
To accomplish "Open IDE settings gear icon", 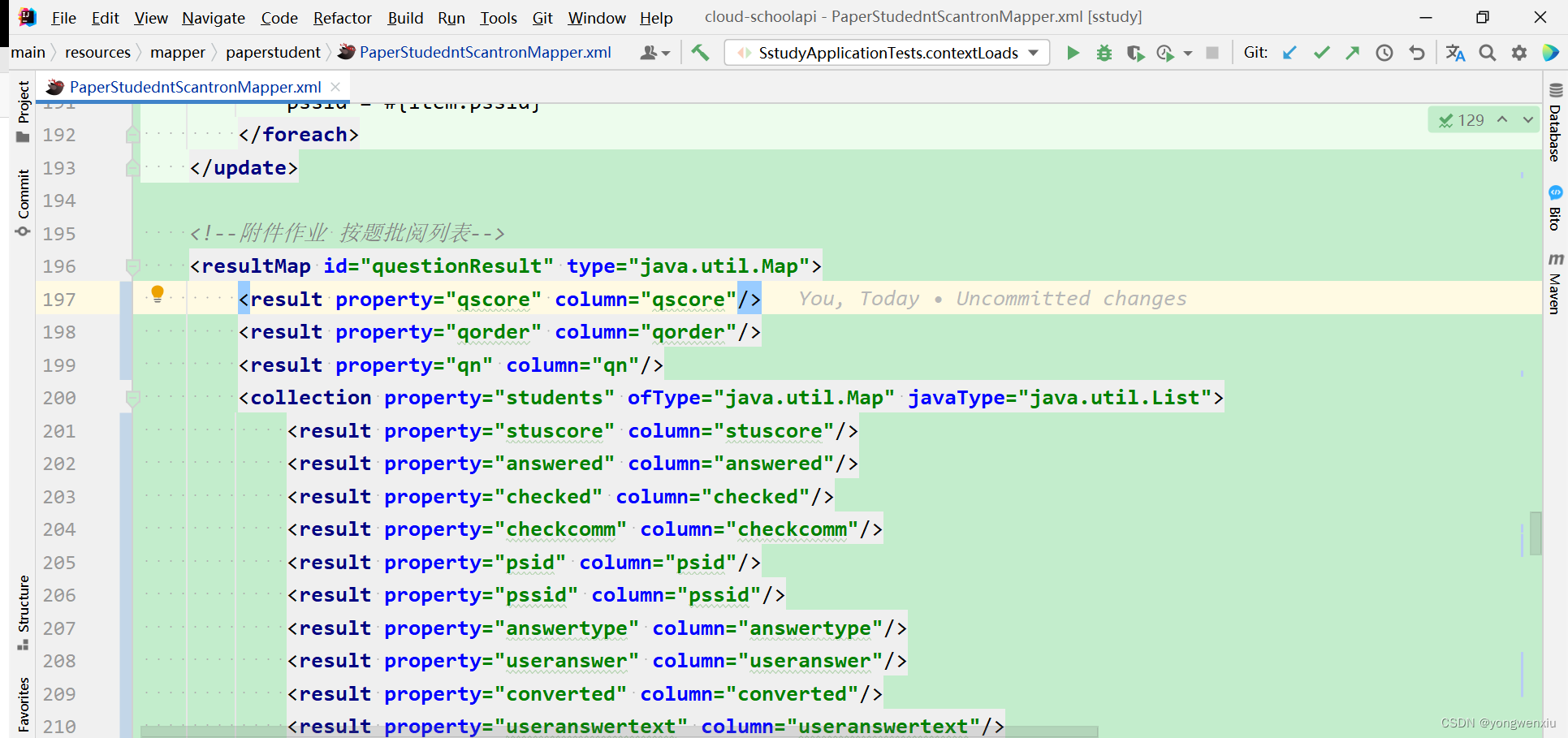I will (x=1519, y=53).
